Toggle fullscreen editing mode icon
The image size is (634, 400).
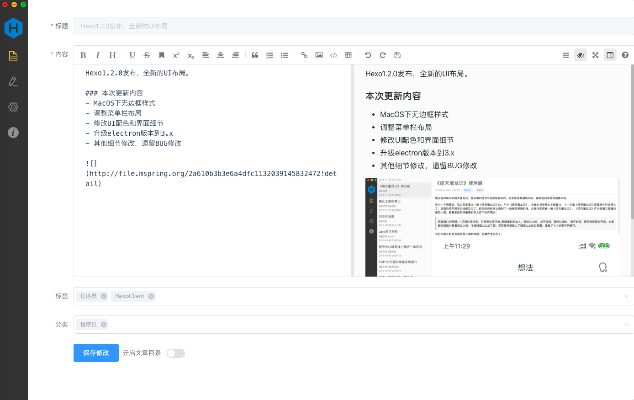click(x=596, y=55)
